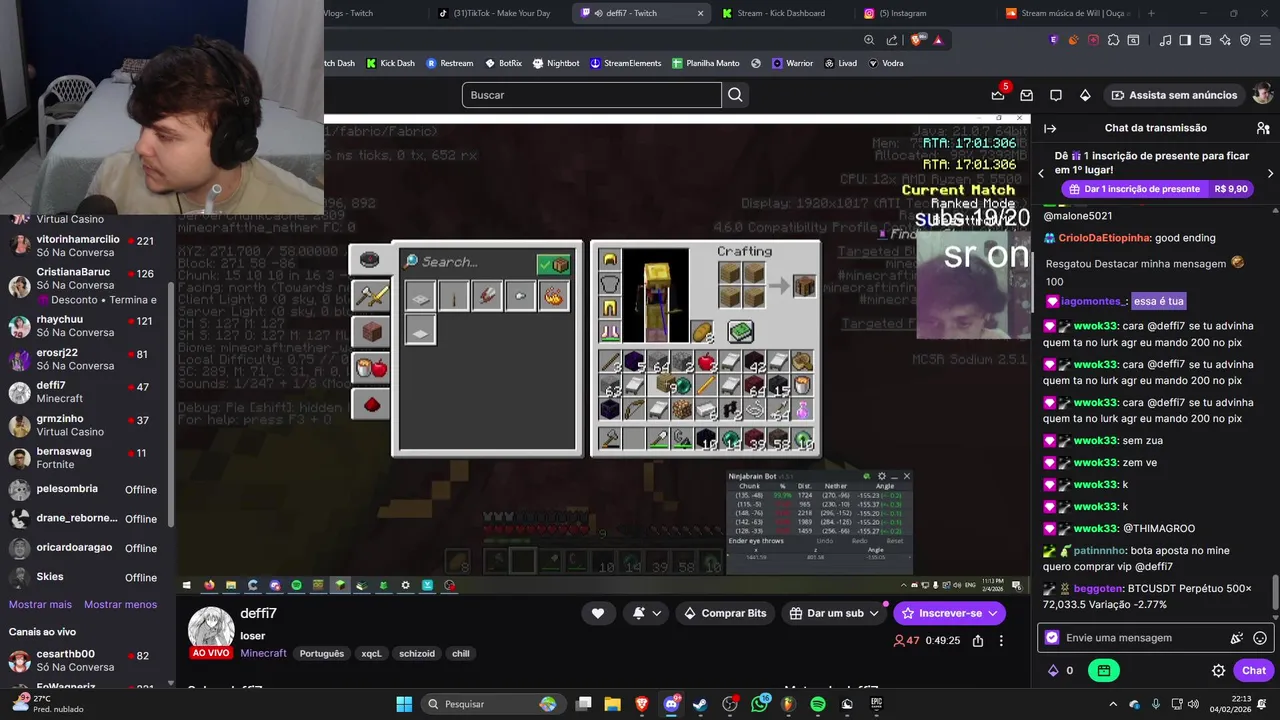Image resolution: width=1280 pixels, height=720 pixels.
Task: Switch to Stream música de Will tab
Action: click(1069, 13)
